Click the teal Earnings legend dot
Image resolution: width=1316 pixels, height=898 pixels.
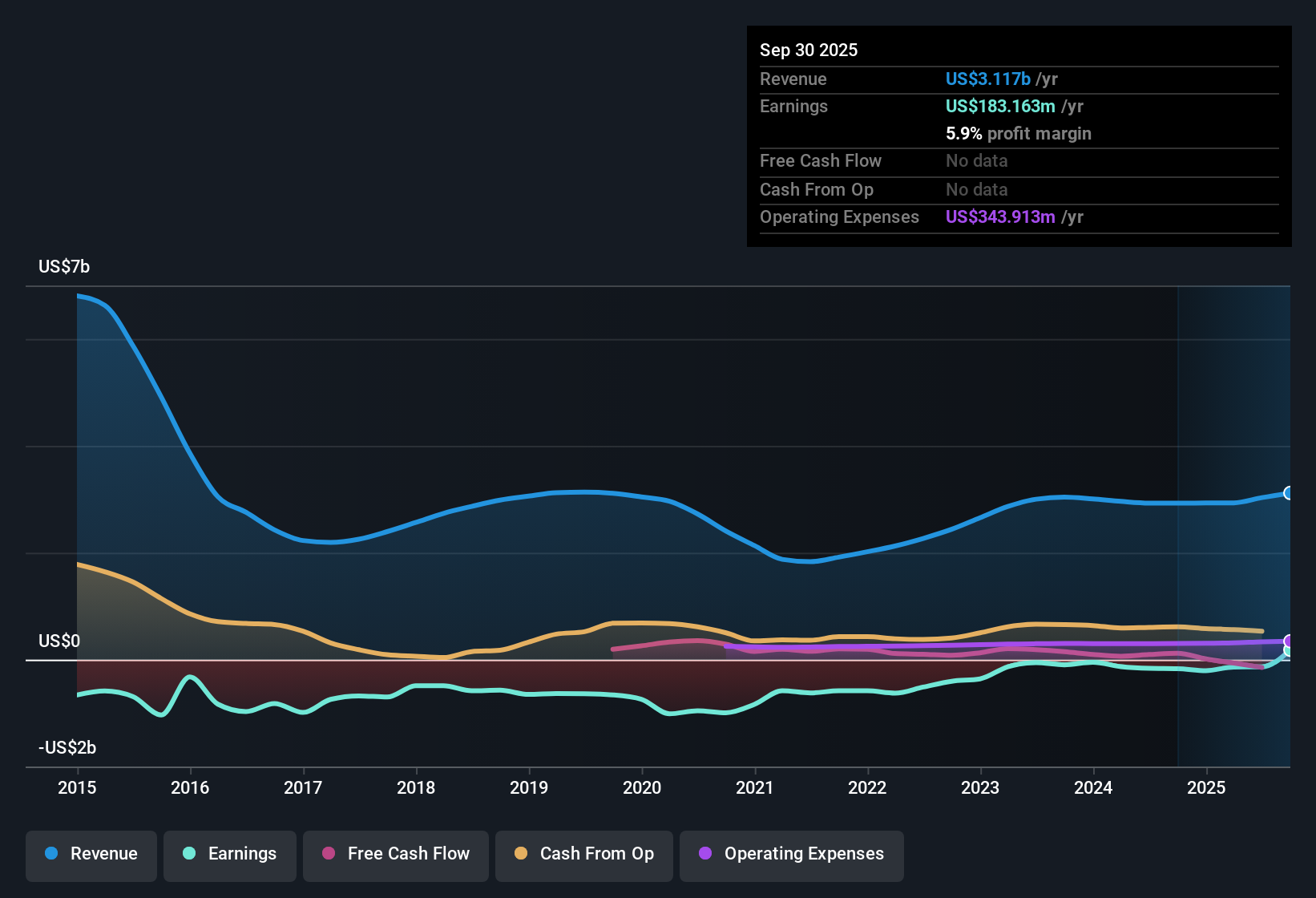190,855
